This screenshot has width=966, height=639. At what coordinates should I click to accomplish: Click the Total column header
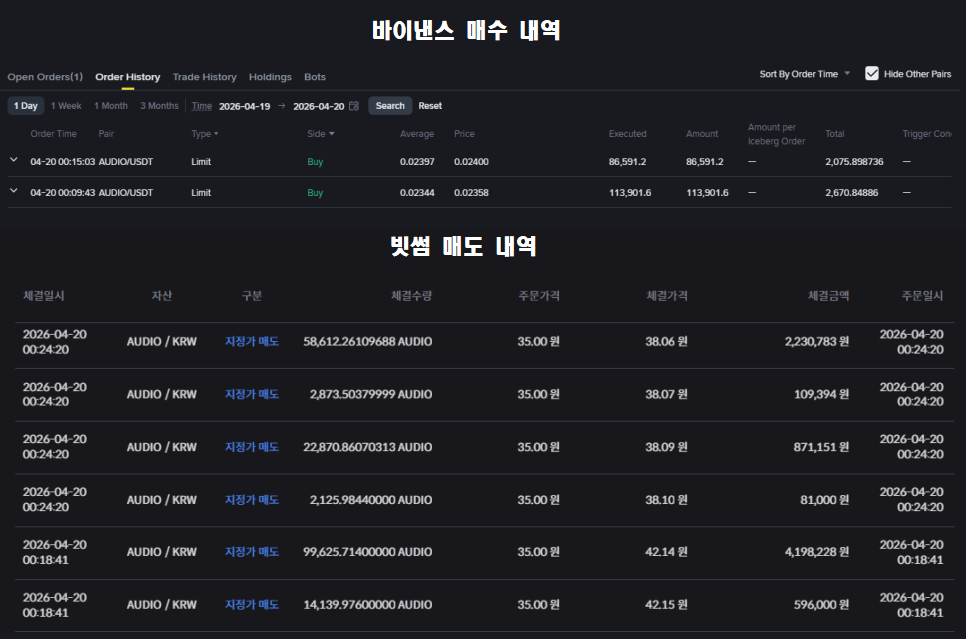835,134
